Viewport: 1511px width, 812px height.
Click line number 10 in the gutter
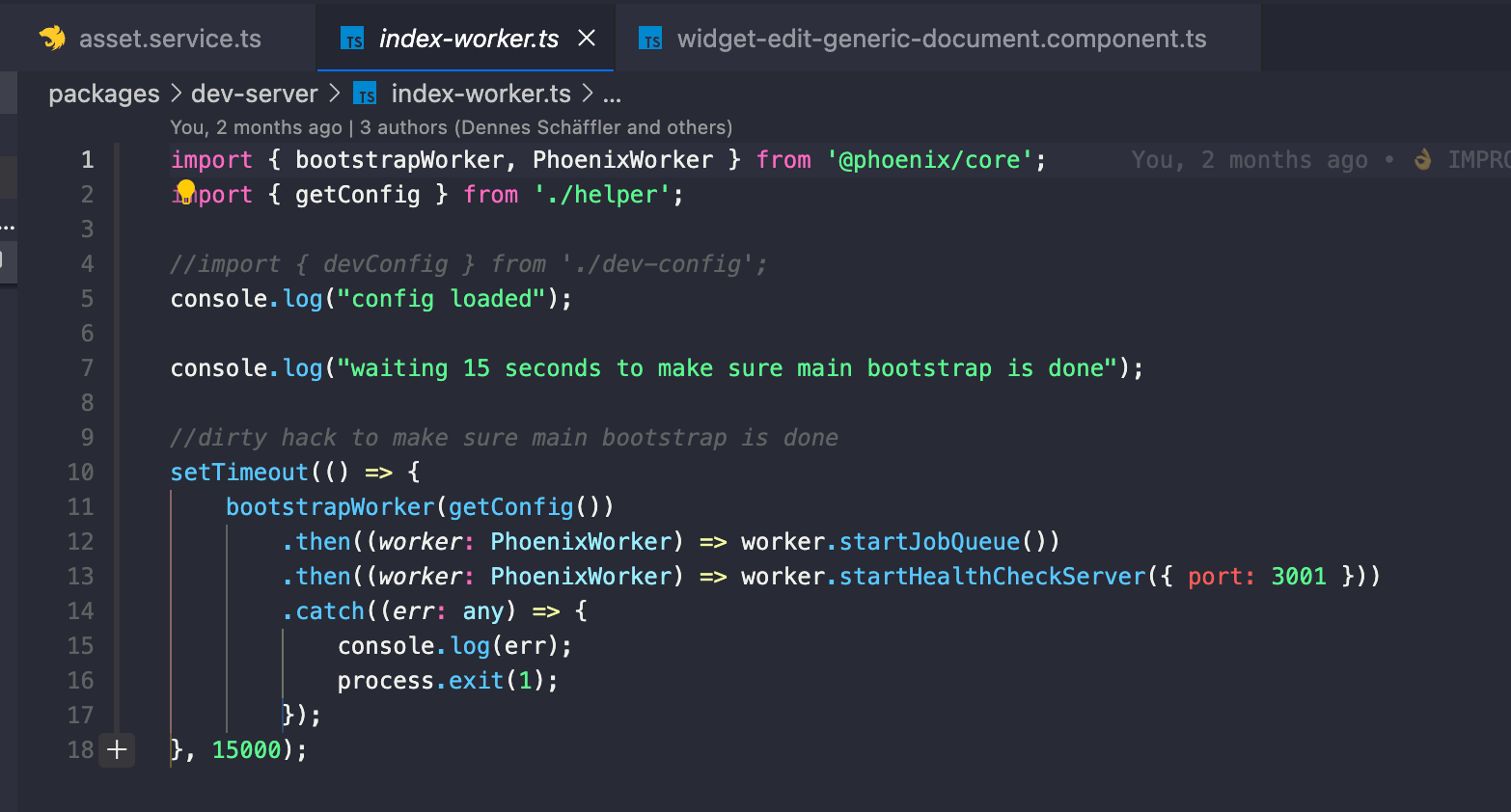(x=80, y=473)
